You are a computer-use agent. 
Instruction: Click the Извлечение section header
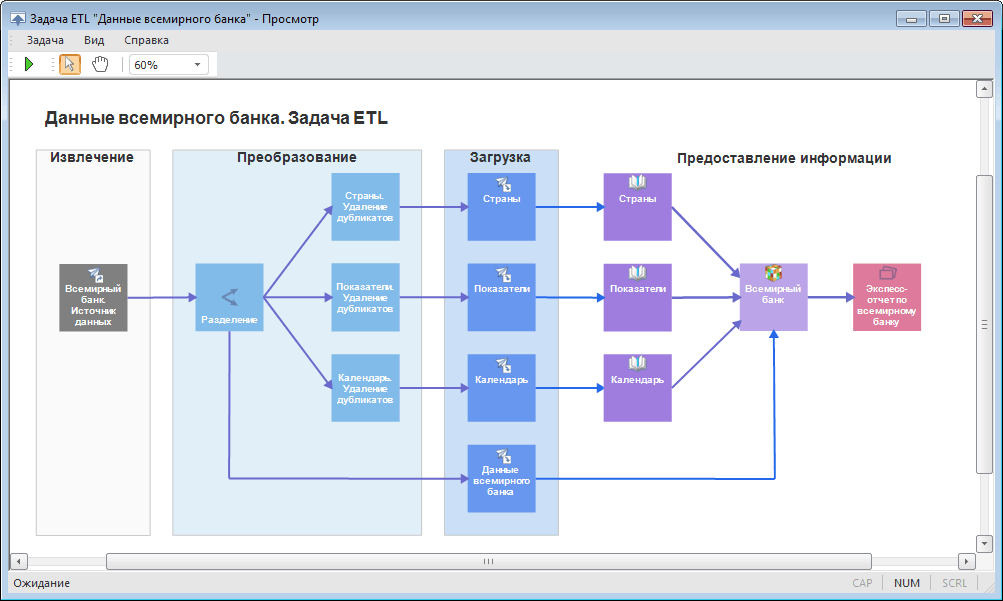[92, 157]
